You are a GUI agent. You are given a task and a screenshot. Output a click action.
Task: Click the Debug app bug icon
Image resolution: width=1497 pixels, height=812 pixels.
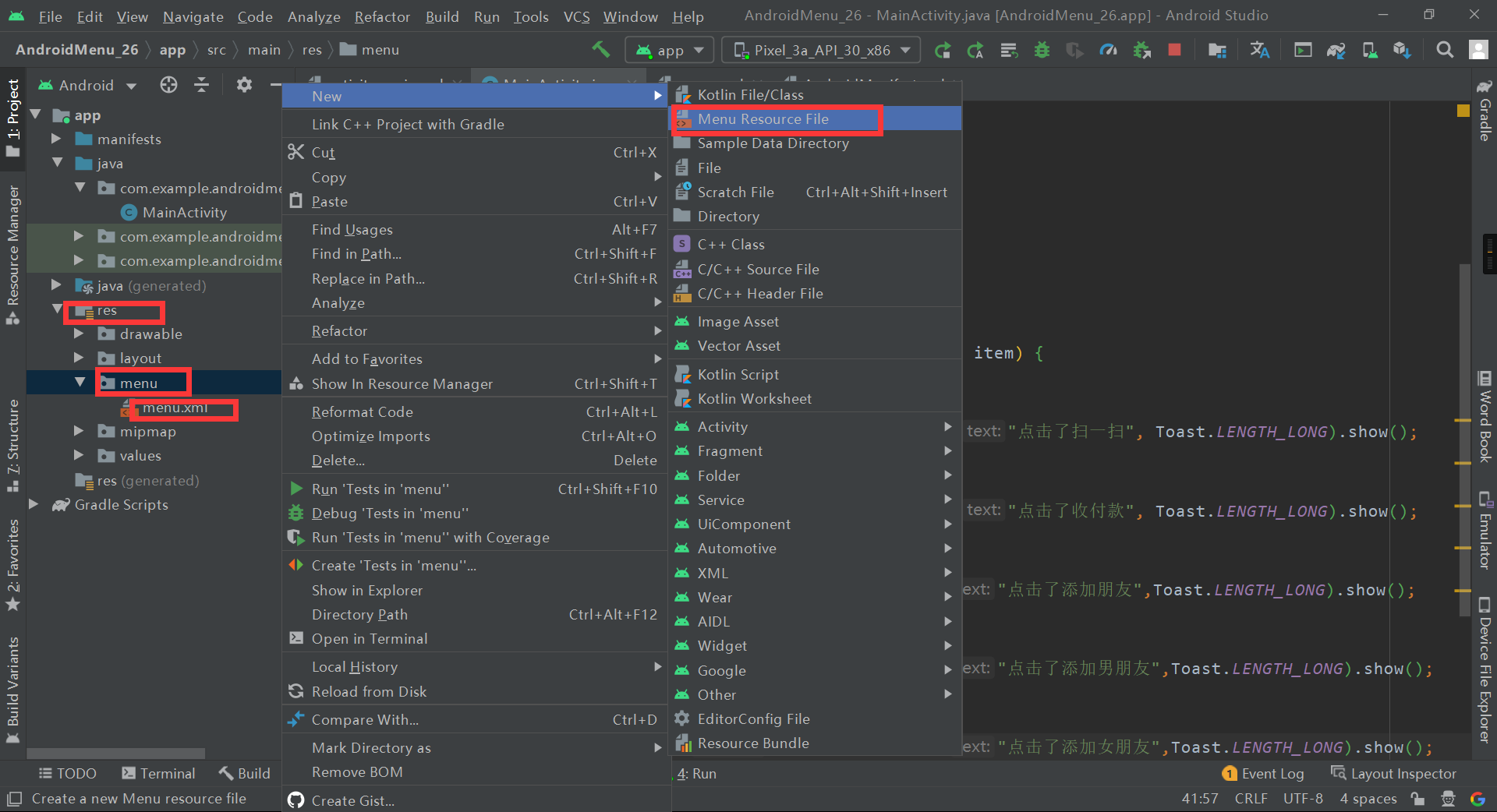1042,51
